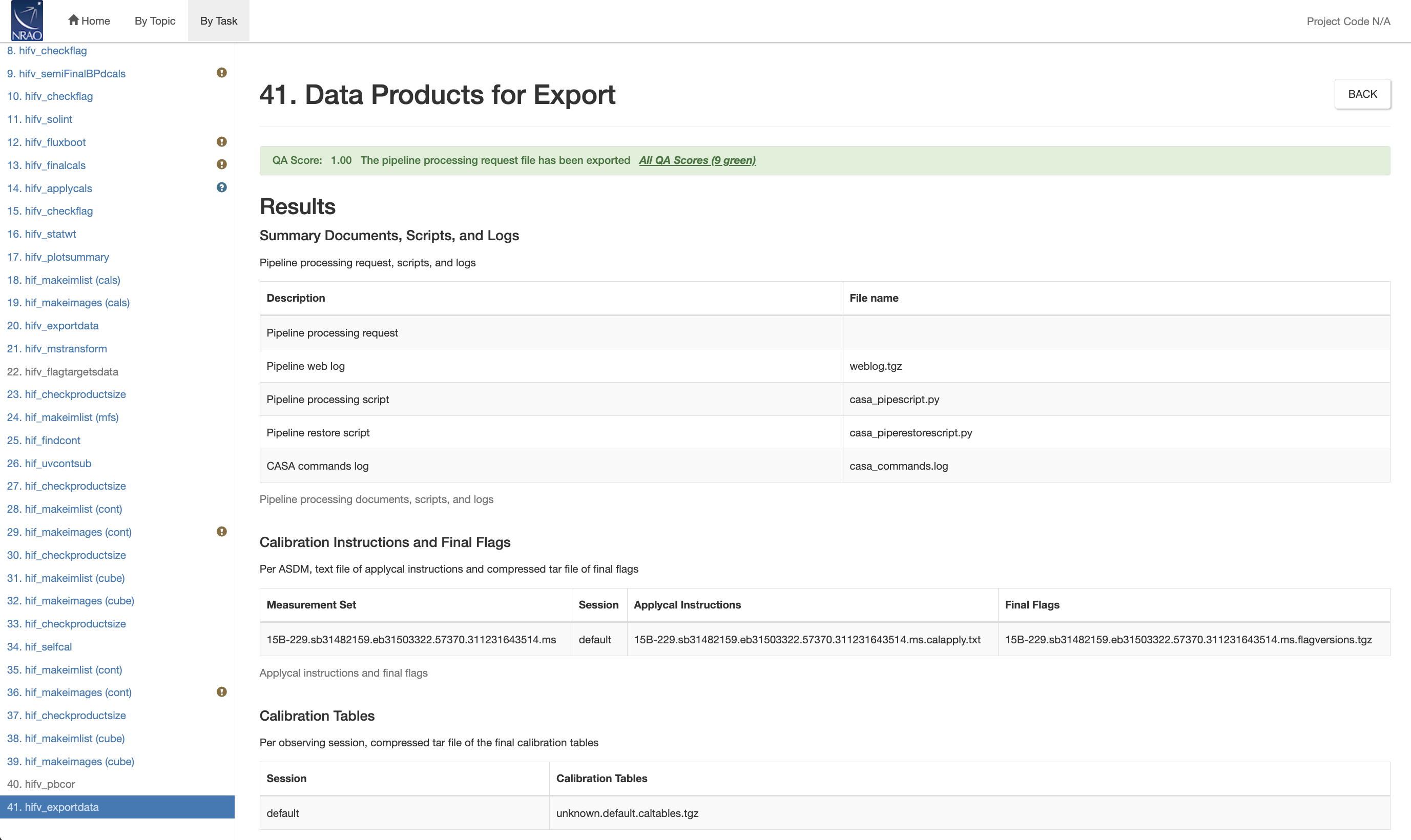Open 32. hif_makeimages (cube) task
Viewport: 1411px width, 840px height.
(71, 601)
